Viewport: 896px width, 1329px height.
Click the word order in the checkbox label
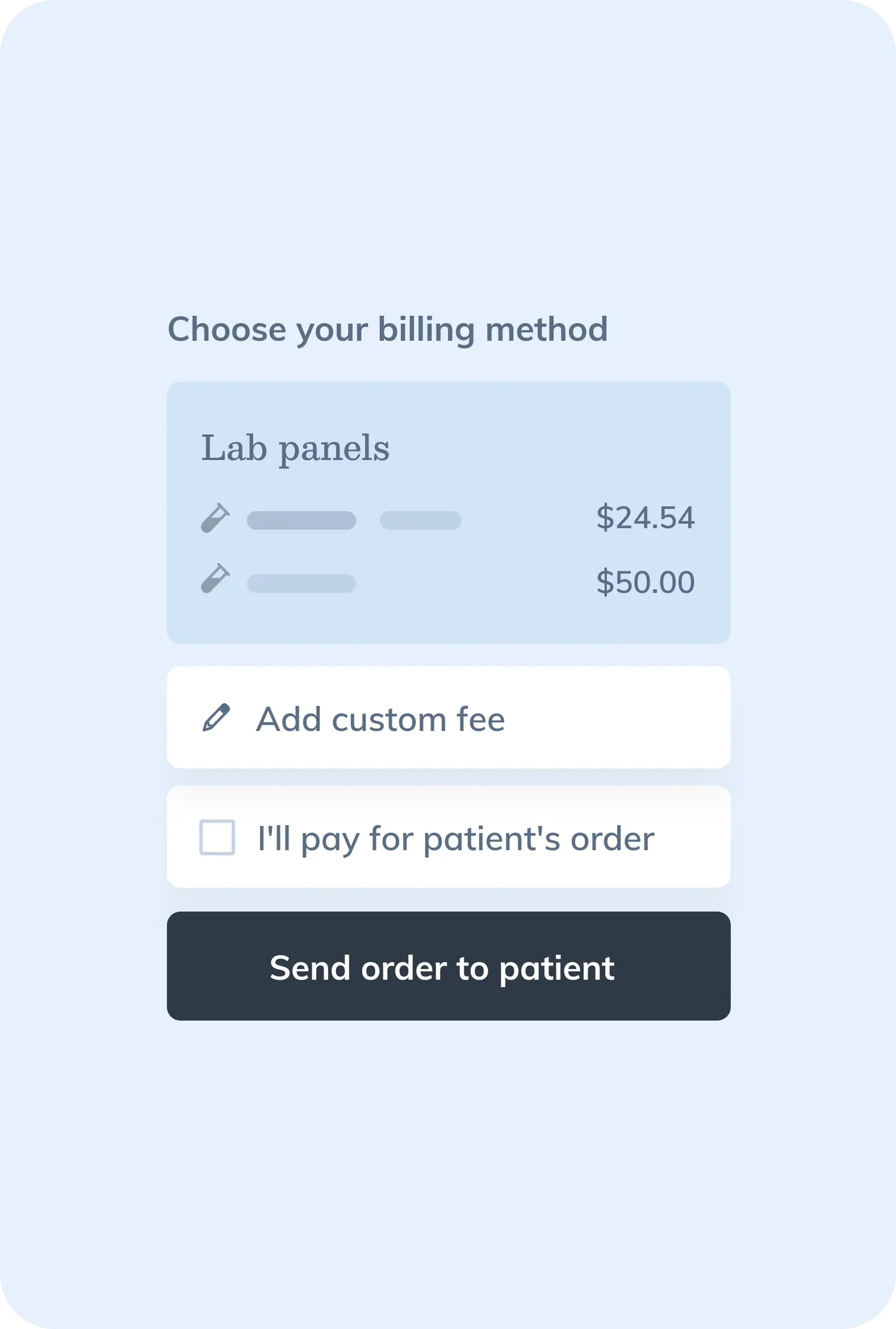tap(612, 838)
